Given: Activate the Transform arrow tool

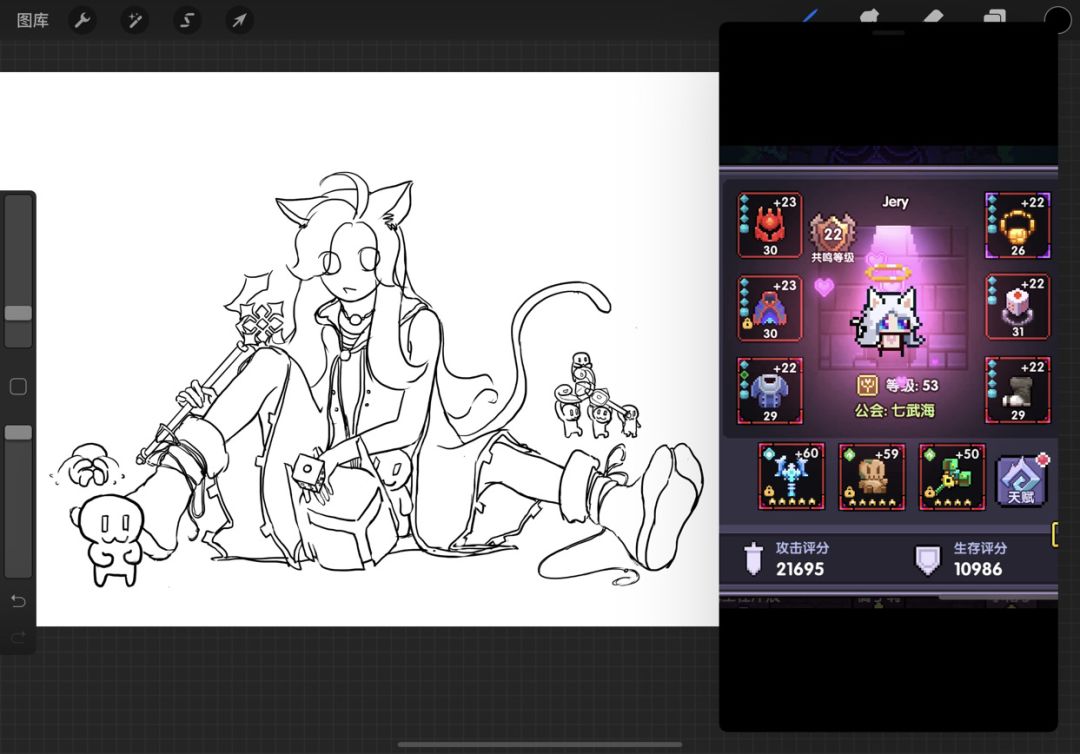Looking at the screenshot, I should [x=239, y=20].
